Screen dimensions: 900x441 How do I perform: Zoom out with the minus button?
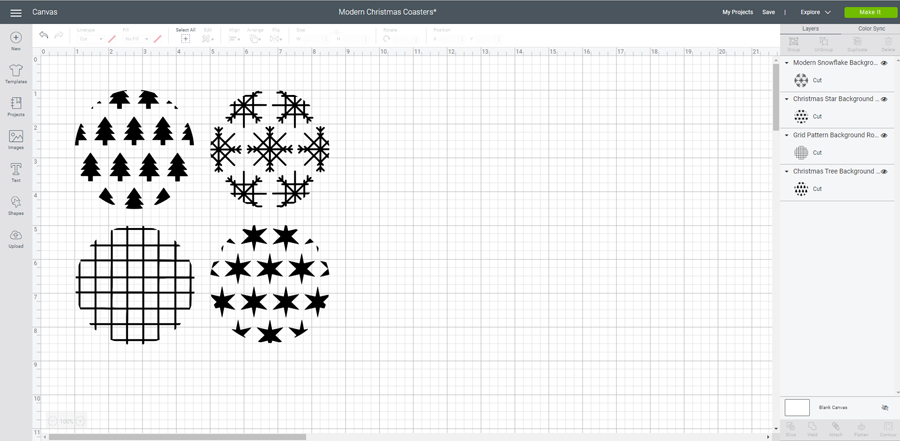(52, 421)
